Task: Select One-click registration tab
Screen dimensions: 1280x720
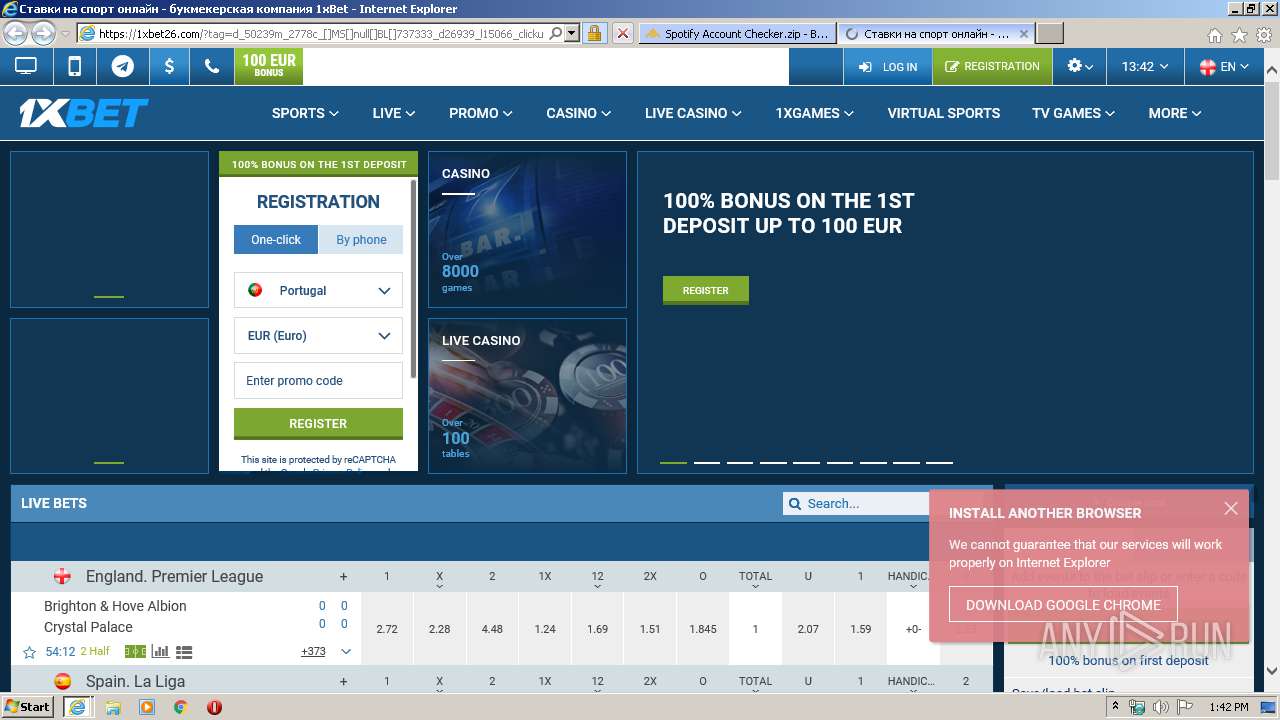Action: pyautogui.click(x=276, y=240)
